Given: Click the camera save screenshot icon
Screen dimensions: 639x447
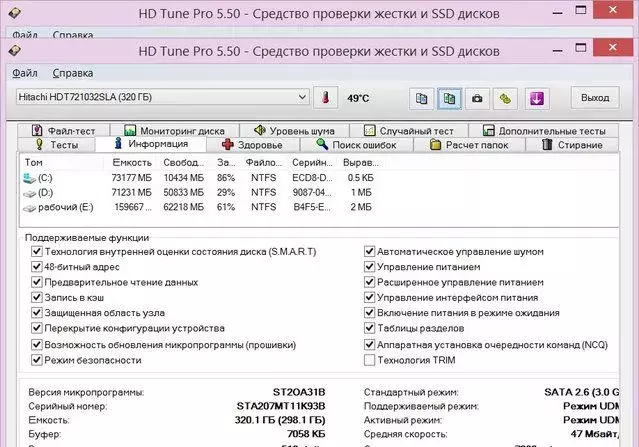Looking at the screenshot, I should click(x=477, y=98).
